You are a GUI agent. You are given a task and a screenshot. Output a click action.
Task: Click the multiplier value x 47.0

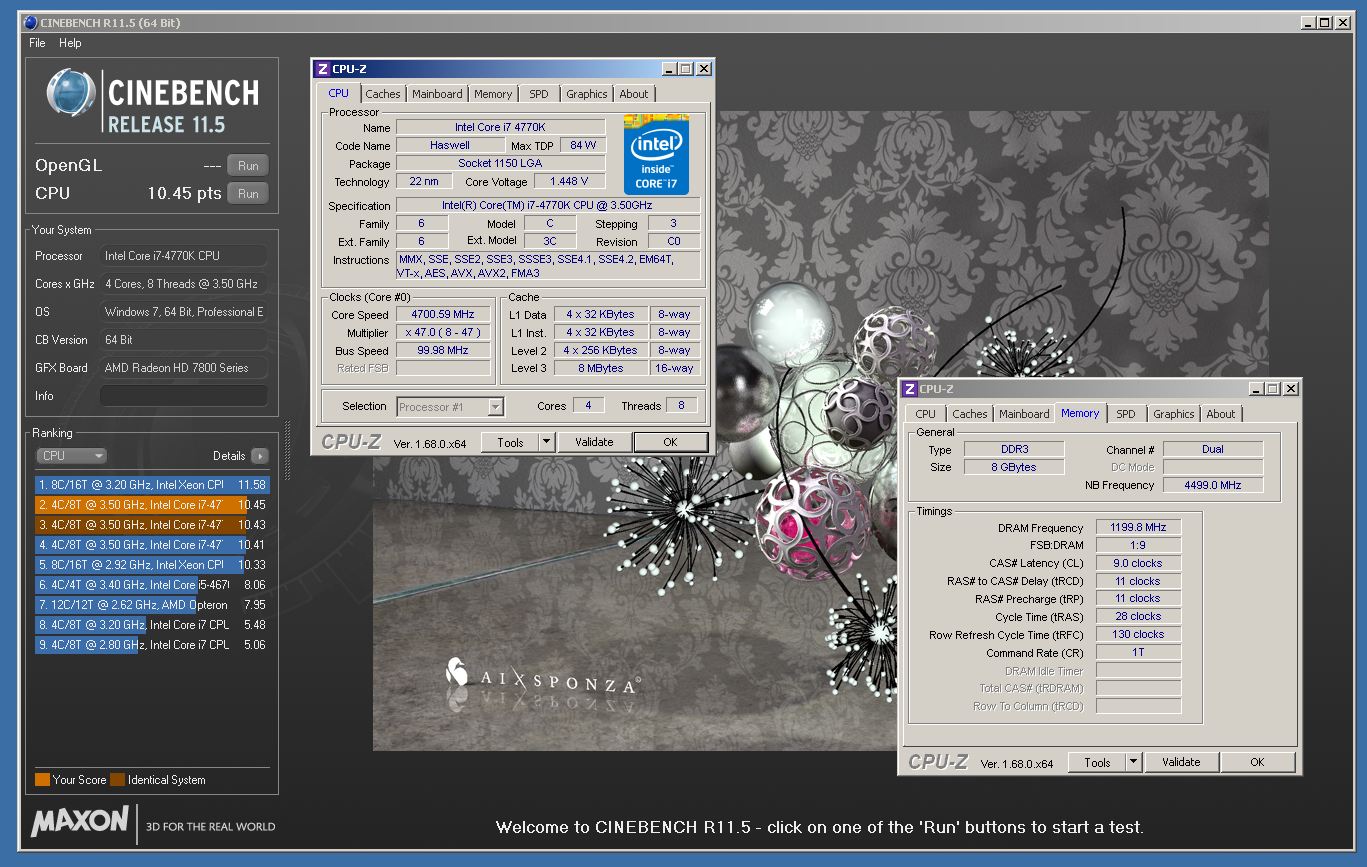[443, 332]
